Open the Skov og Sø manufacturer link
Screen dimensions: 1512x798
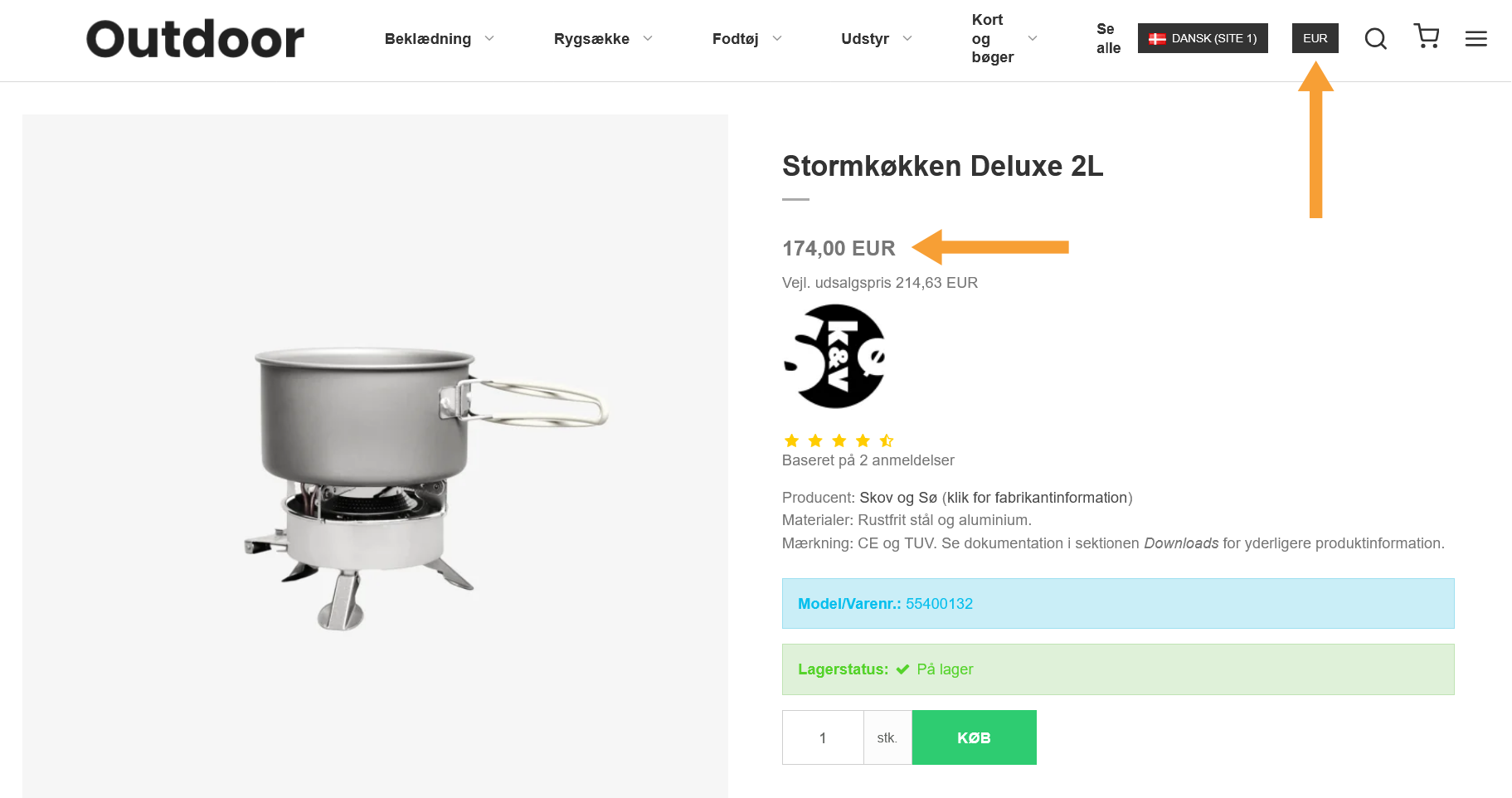coord(898,498)
